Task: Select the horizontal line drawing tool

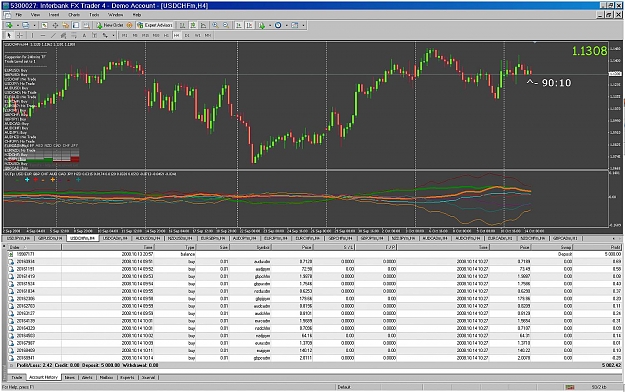Action: click(x=43, y=35)
